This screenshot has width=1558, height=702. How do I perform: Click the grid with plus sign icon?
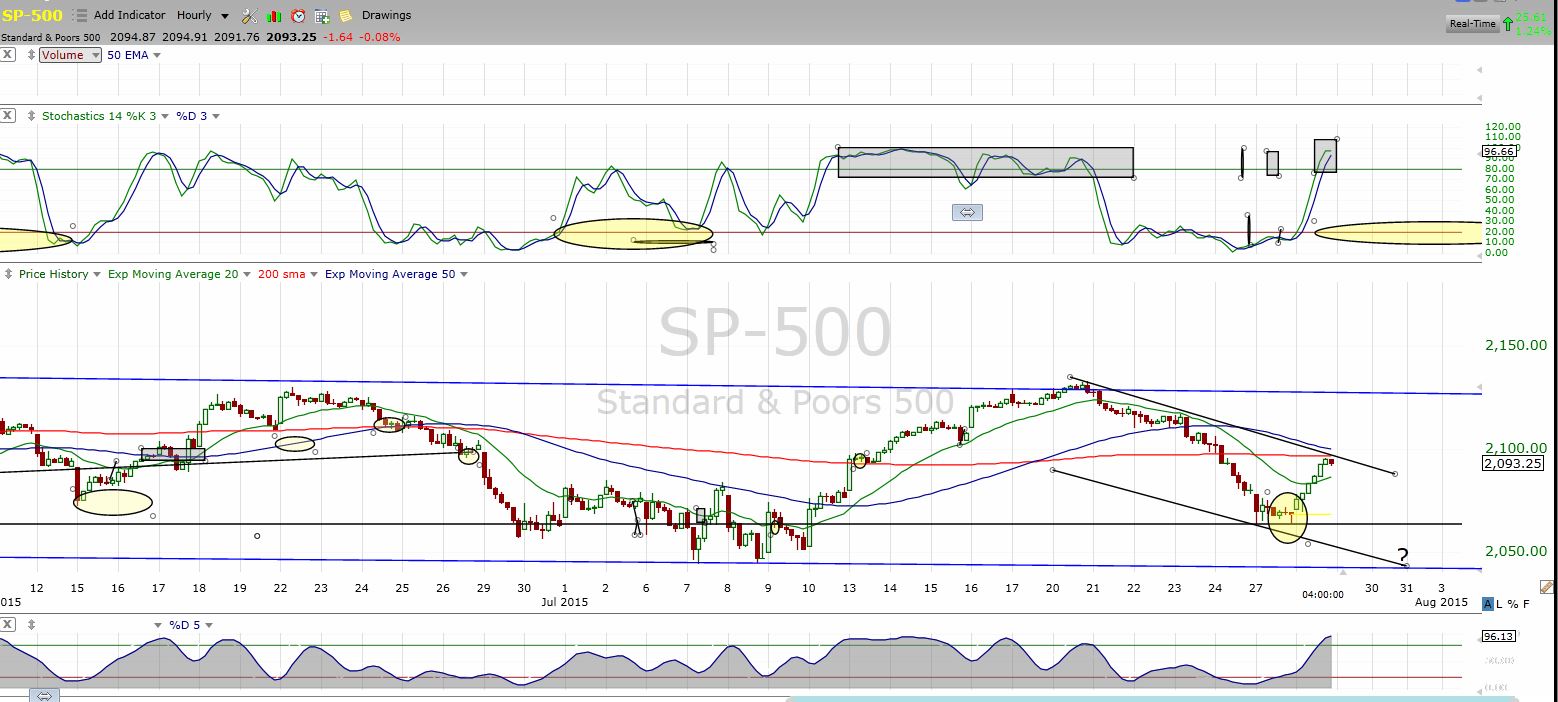322,16
